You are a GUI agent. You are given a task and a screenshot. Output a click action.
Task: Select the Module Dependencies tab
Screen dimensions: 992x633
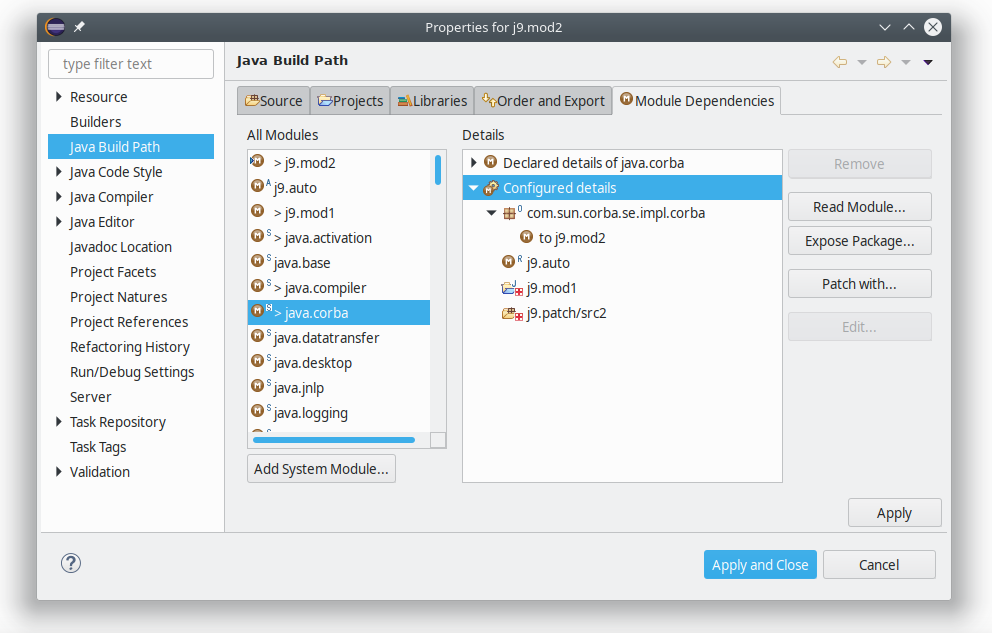697,101
